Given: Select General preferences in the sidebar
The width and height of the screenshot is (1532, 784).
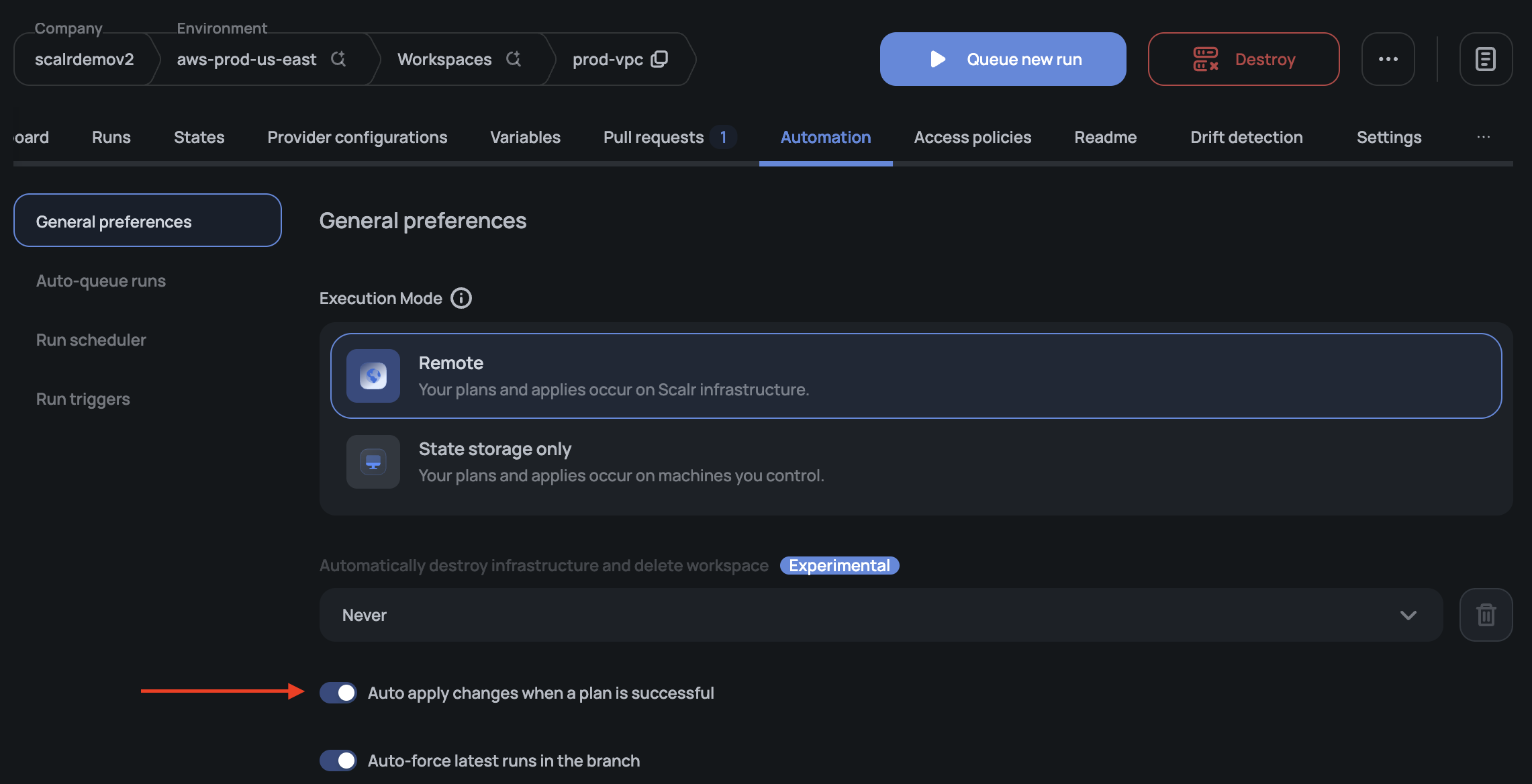Looking at the screenshot, I should [148, 221].
